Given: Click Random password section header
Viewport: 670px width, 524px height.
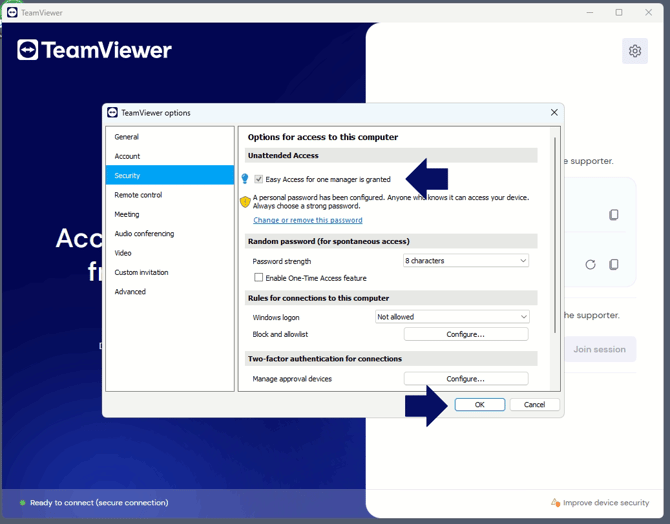Looking at the screenshot, I should click(x=391, y=241).
